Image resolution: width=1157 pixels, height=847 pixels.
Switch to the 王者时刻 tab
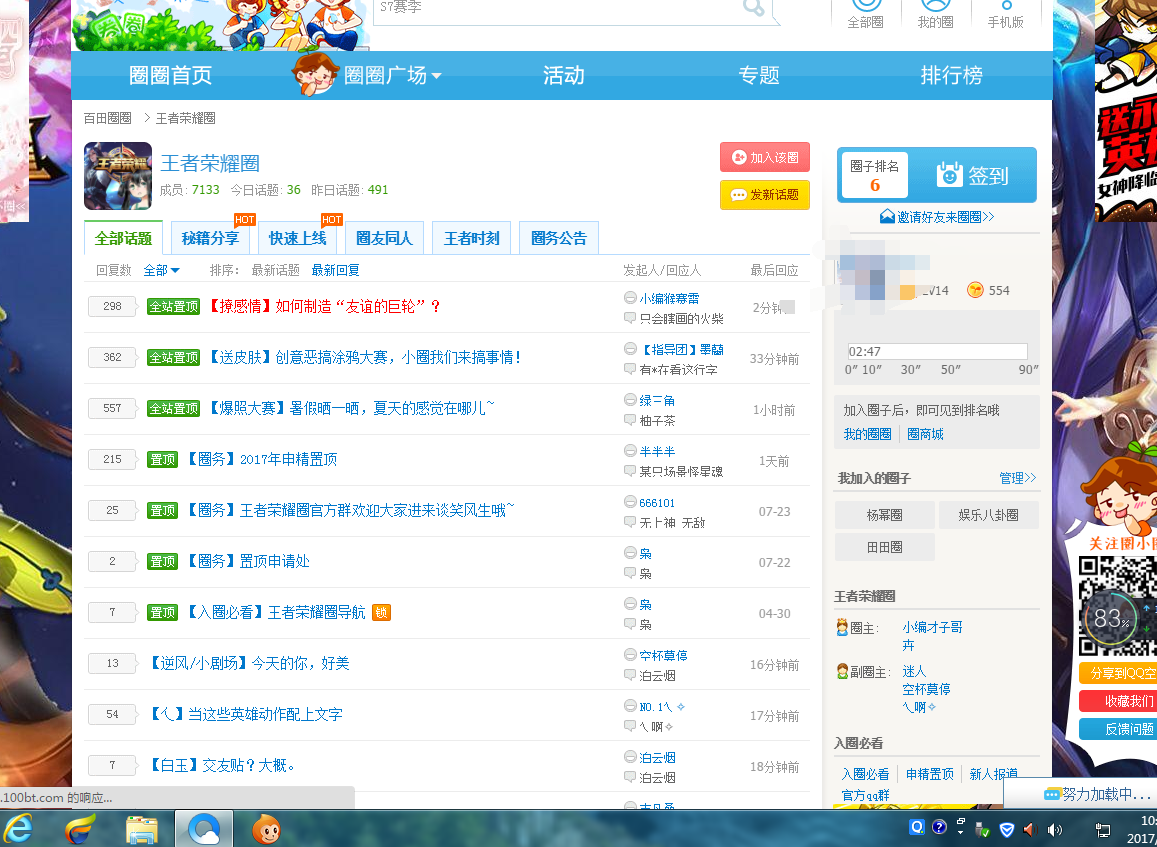pos(472,238)
